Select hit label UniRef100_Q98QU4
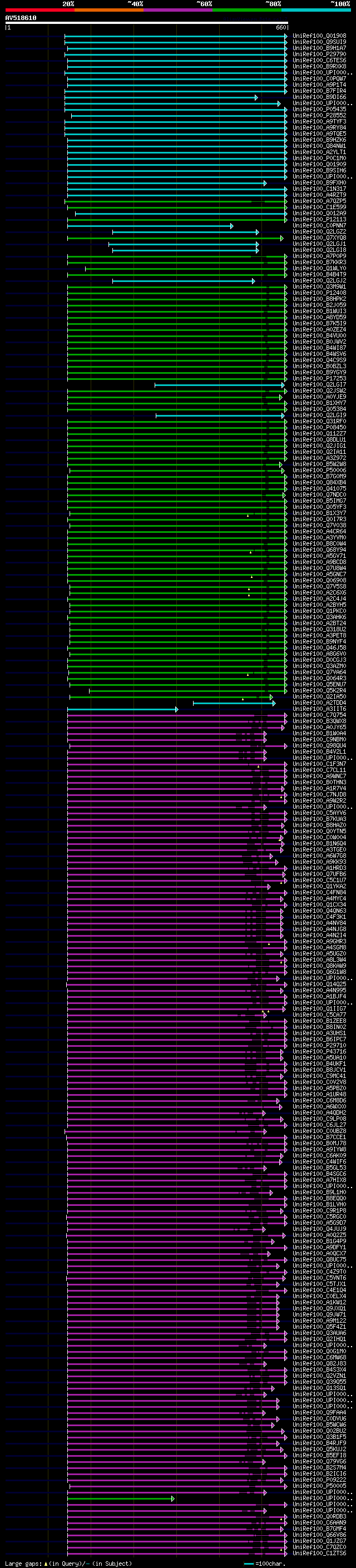Screen dimensions: 356x1568 pos(319,746)
